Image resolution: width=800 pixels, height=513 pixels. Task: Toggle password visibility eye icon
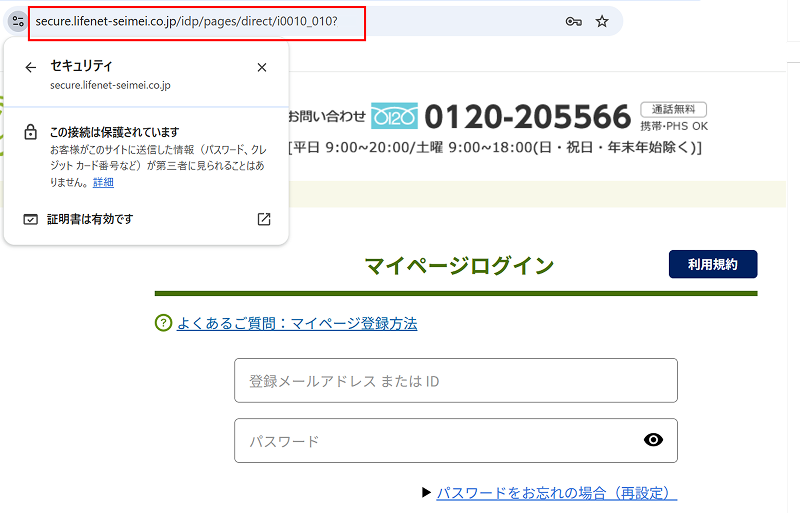(x=653, y=439)
